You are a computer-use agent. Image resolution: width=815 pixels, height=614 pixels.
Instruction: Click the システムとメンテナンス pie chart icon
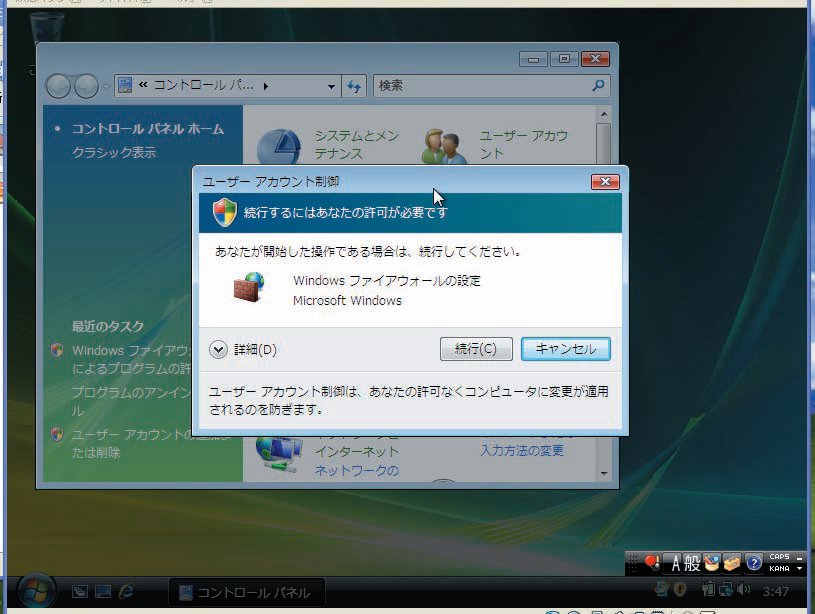[x=280, y=147]
